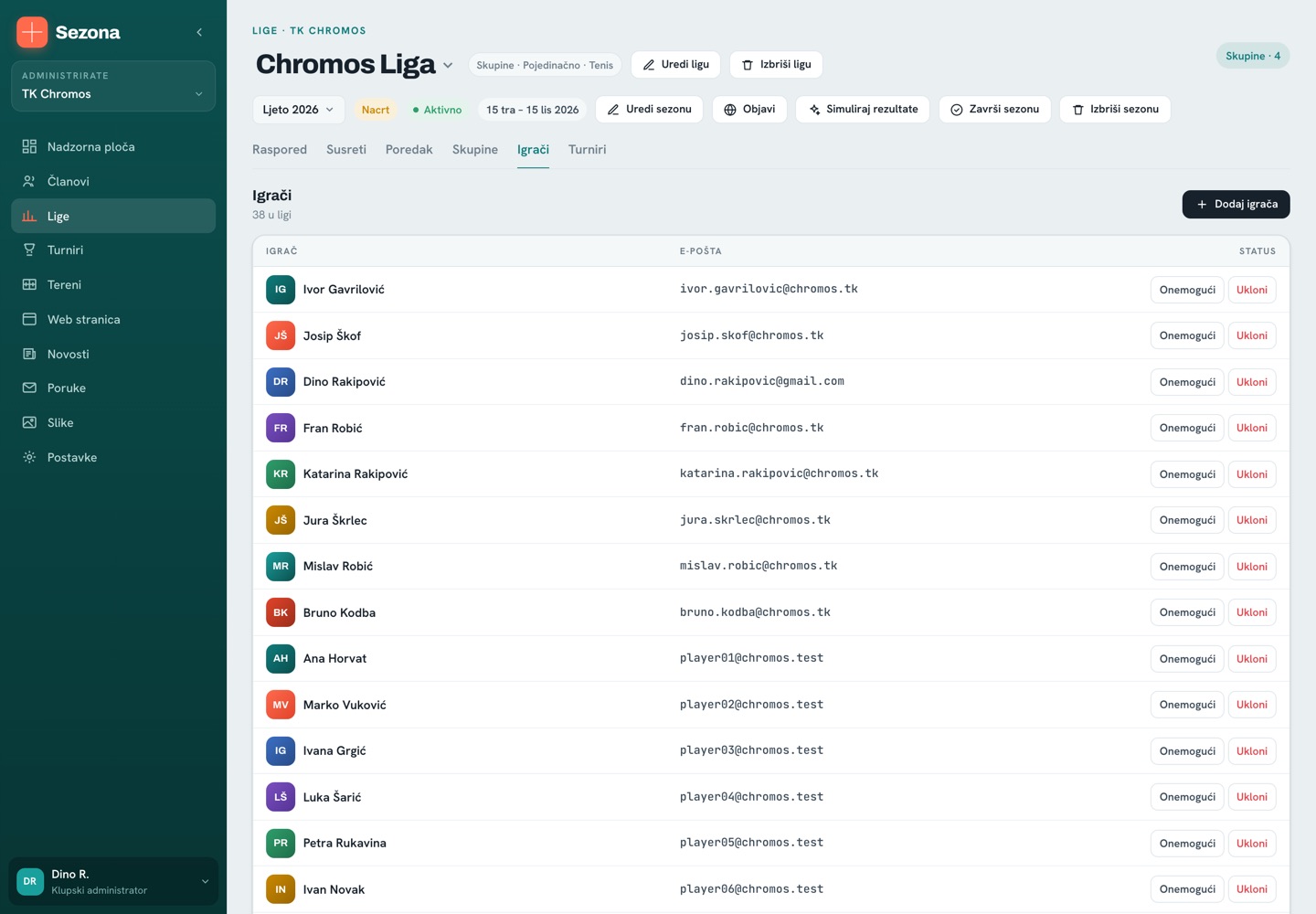Click the Dodaj igrača button
The height and width of the screenshot is (914, 1316).
pyautogui.click(x=1236, y=205)
